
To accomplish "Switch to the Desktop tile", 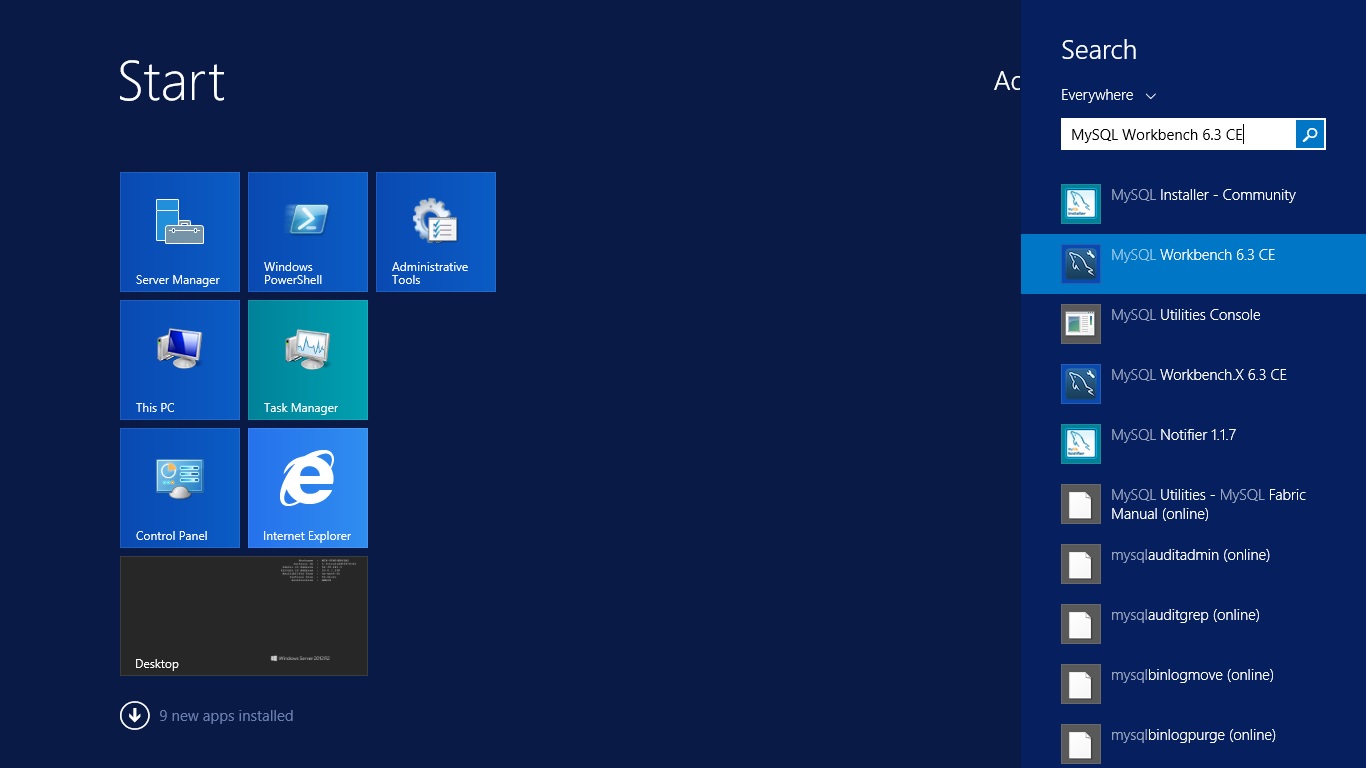I will click(x=244, y=616).
